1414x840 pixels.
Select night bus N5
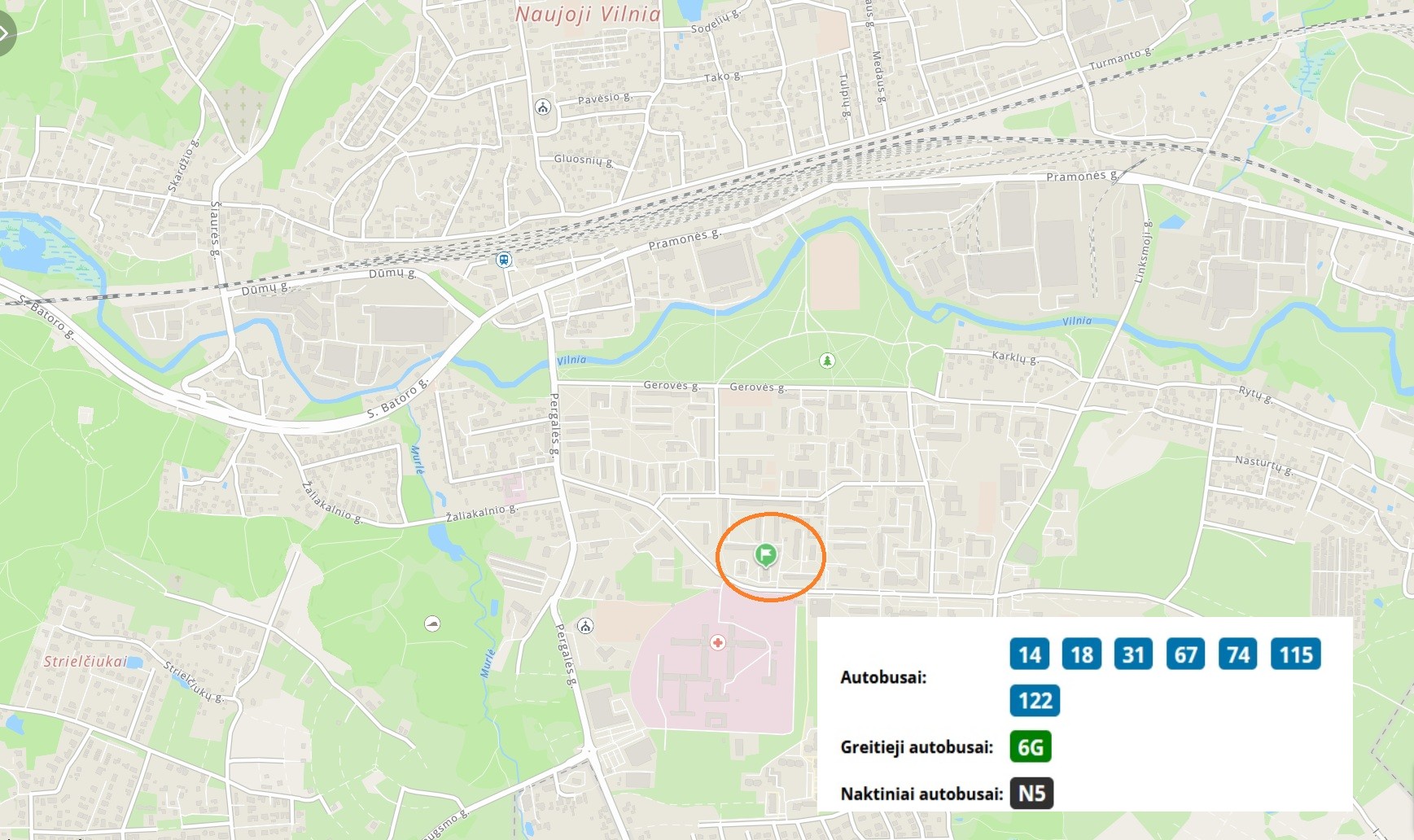[1032, 794]
